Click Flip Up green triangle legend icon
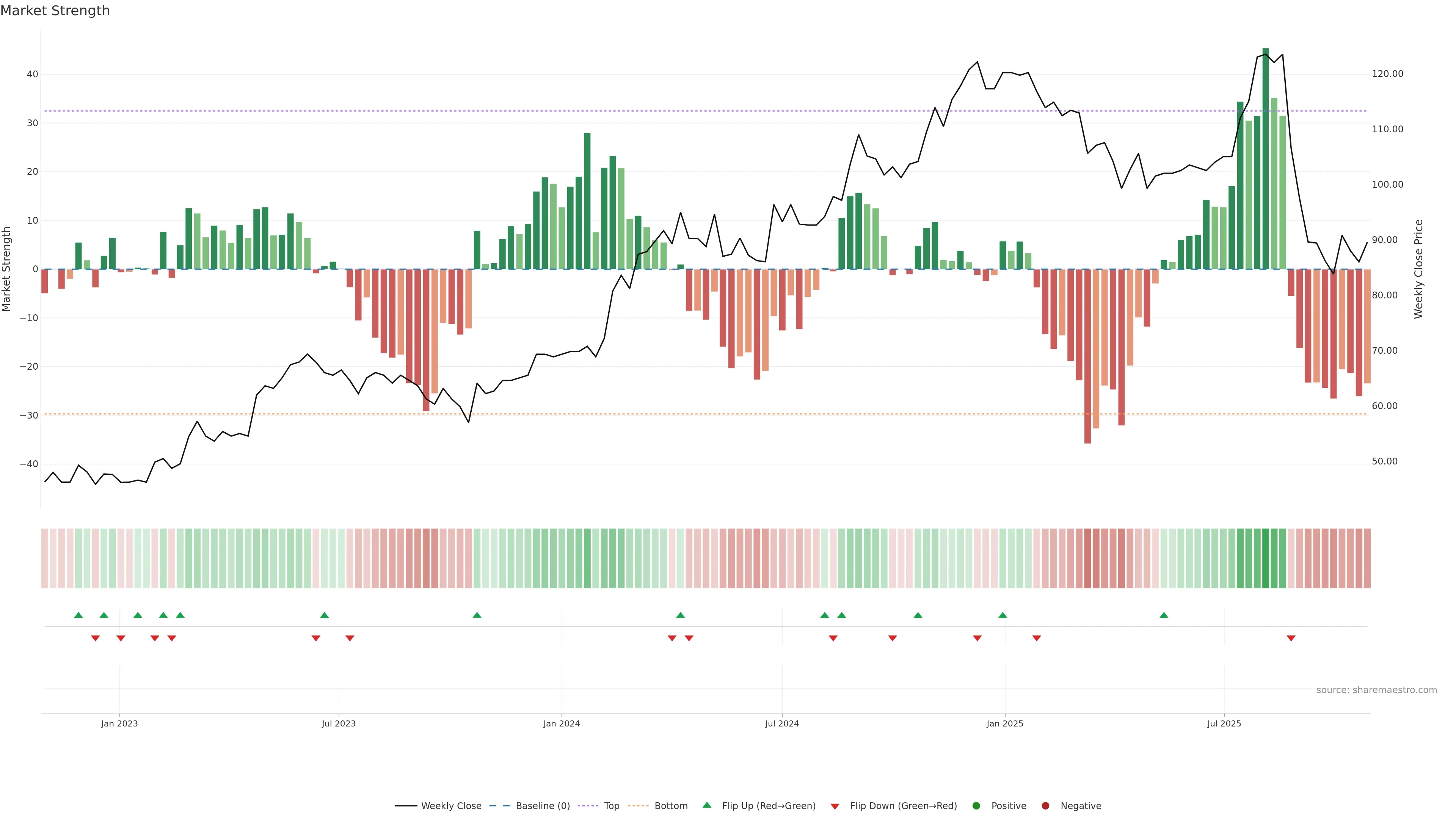The height and width of the screenshot is (819, 1456). point(706,805)
